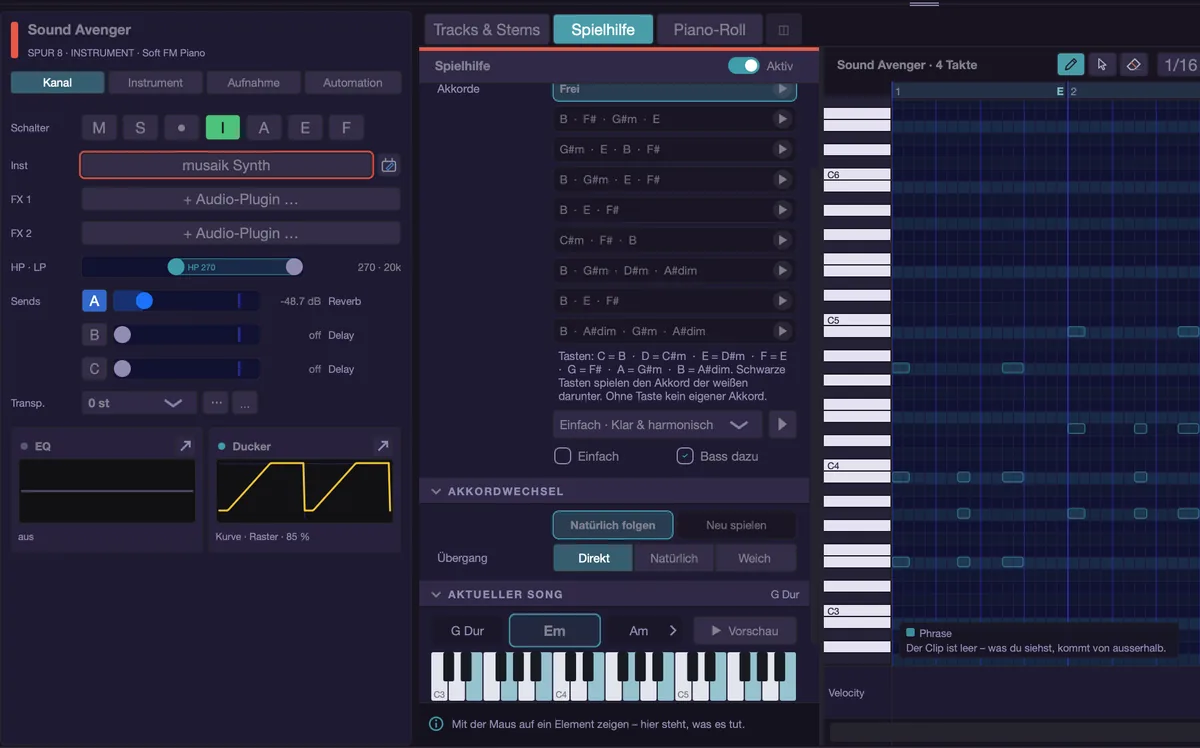Screen dimensions: 1200x748
Task: Switch to the Tracks & Stems tab
Action: point(487,30)
